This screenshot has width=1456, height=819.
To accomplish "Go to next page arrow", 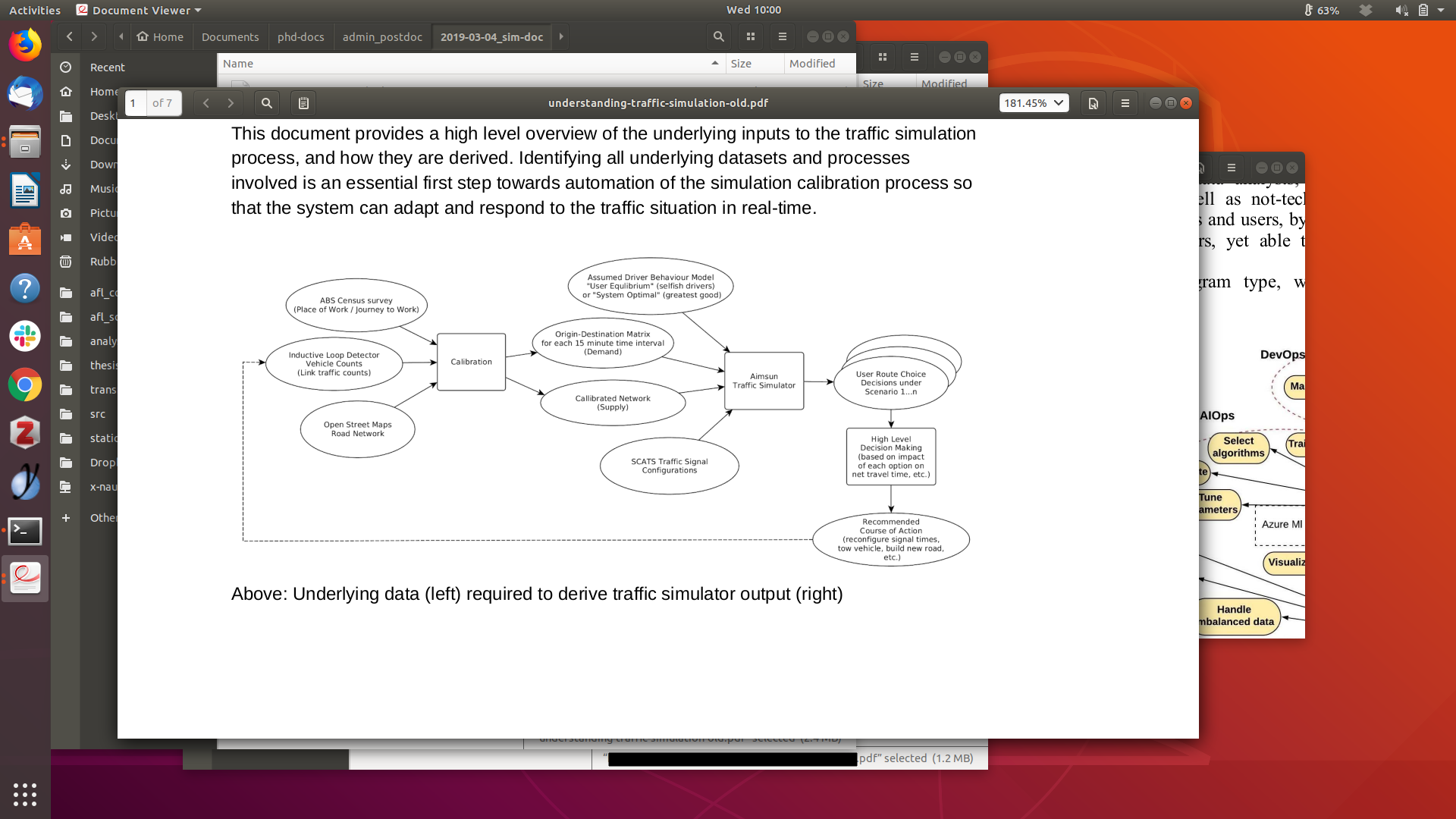I will pyautogui.click(x=231, y=103).
